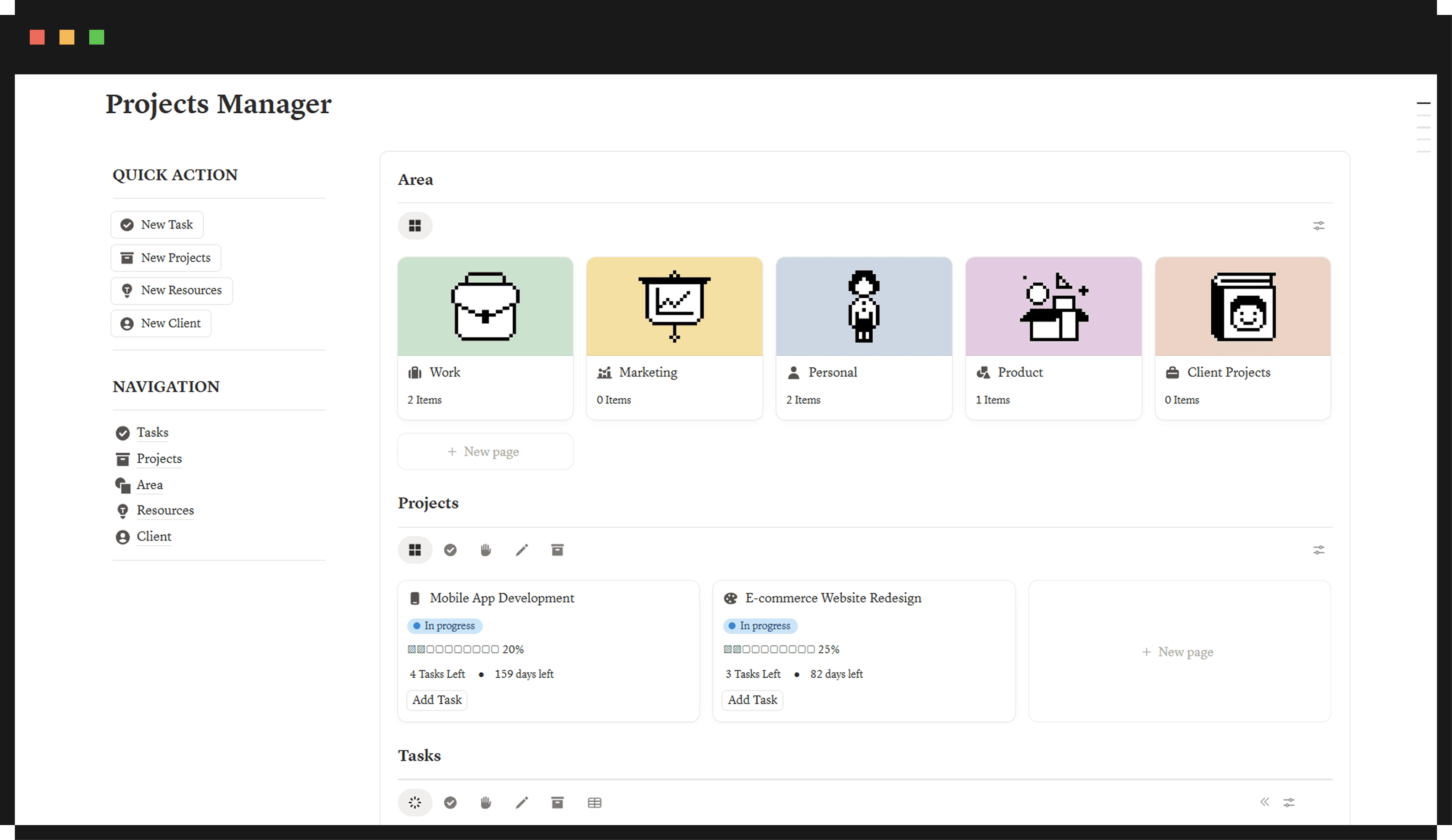Open the Marketing area card
The image size is (1452, 840).
[x=674, y=338]
